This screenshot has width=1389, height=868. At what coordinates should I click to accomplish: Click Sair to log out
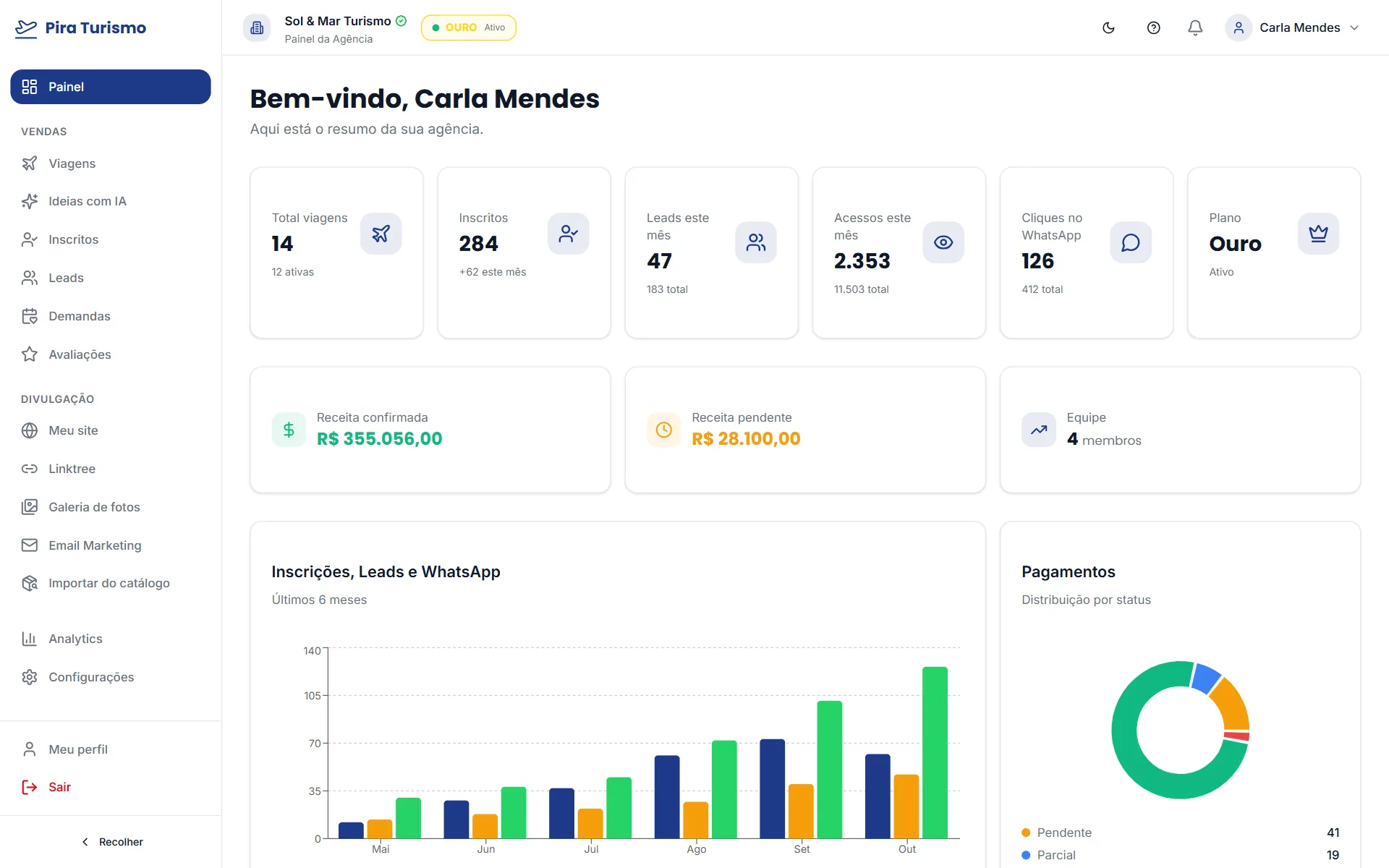pyautogui.click(x=111, y=787)
